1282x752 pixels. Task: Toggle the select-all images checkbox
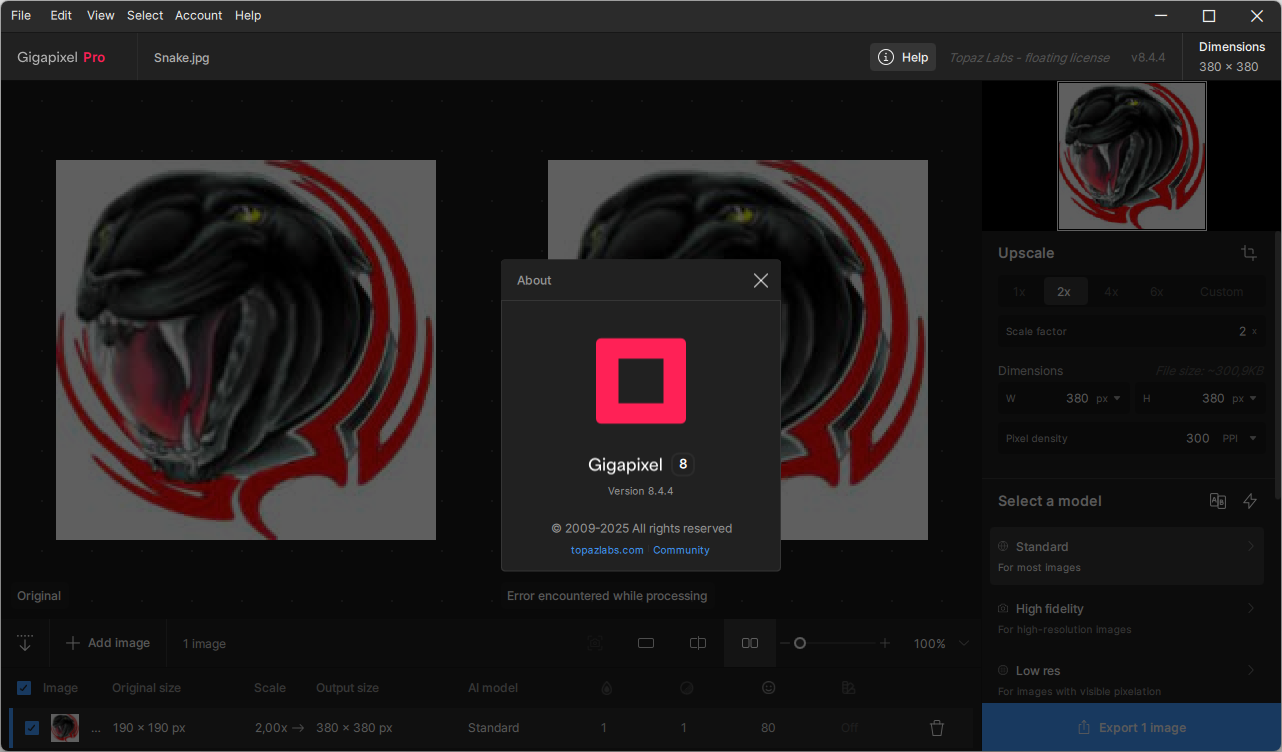click(x=24, y=687)
